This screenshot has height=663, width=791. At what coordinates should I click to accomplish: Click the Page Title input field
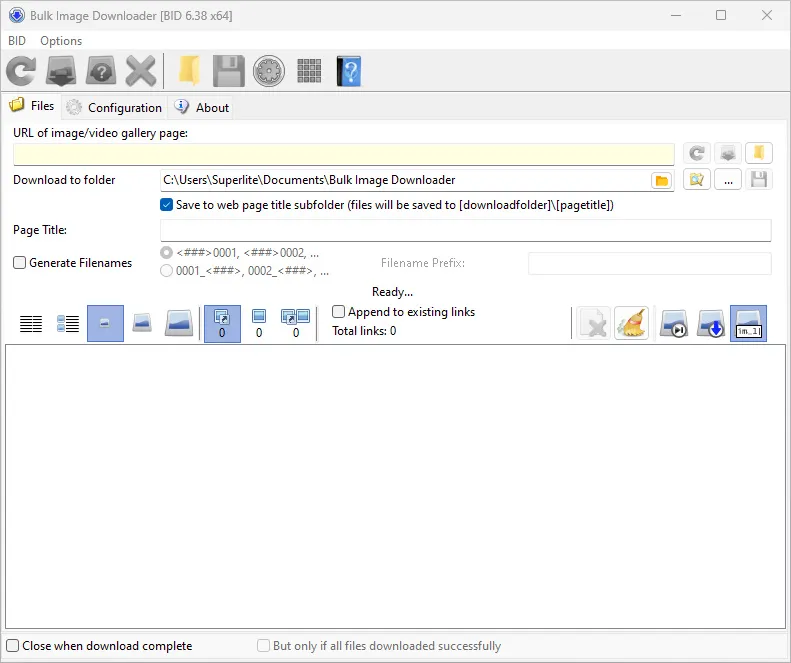[x=466, y=230]
